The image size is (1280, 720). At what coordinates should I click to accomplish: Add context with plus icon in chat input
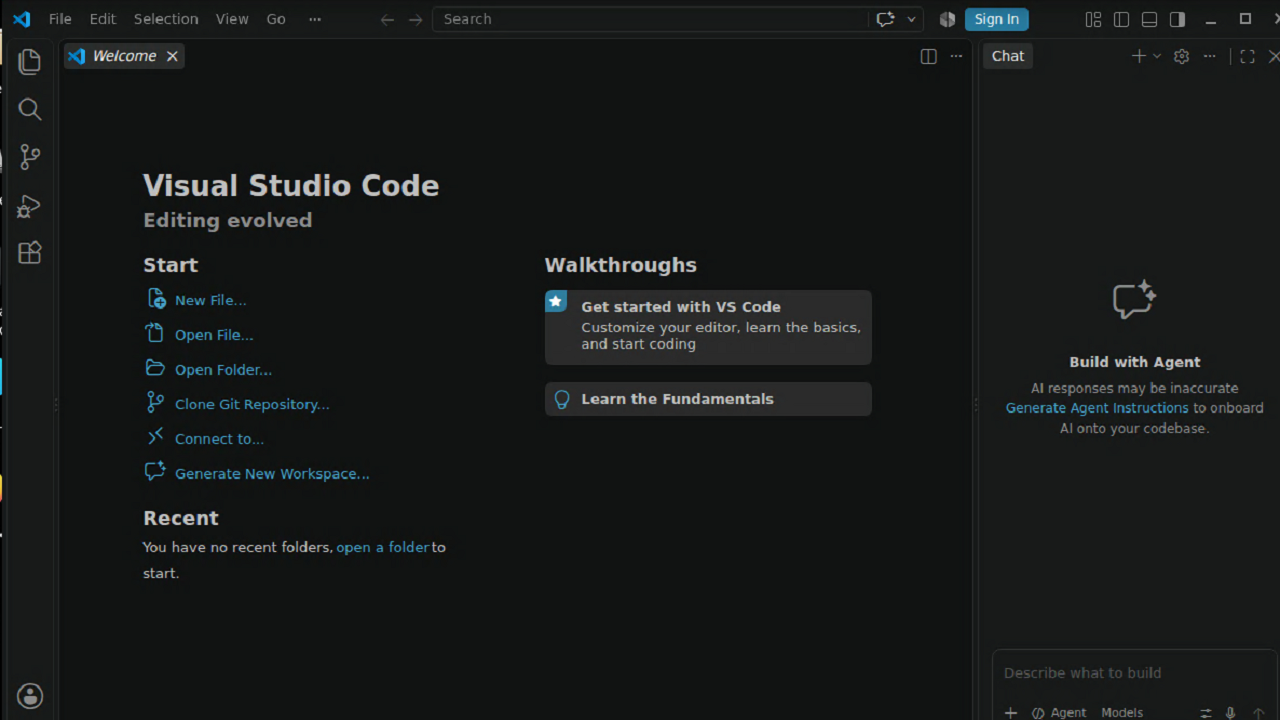click(1011, 713)
